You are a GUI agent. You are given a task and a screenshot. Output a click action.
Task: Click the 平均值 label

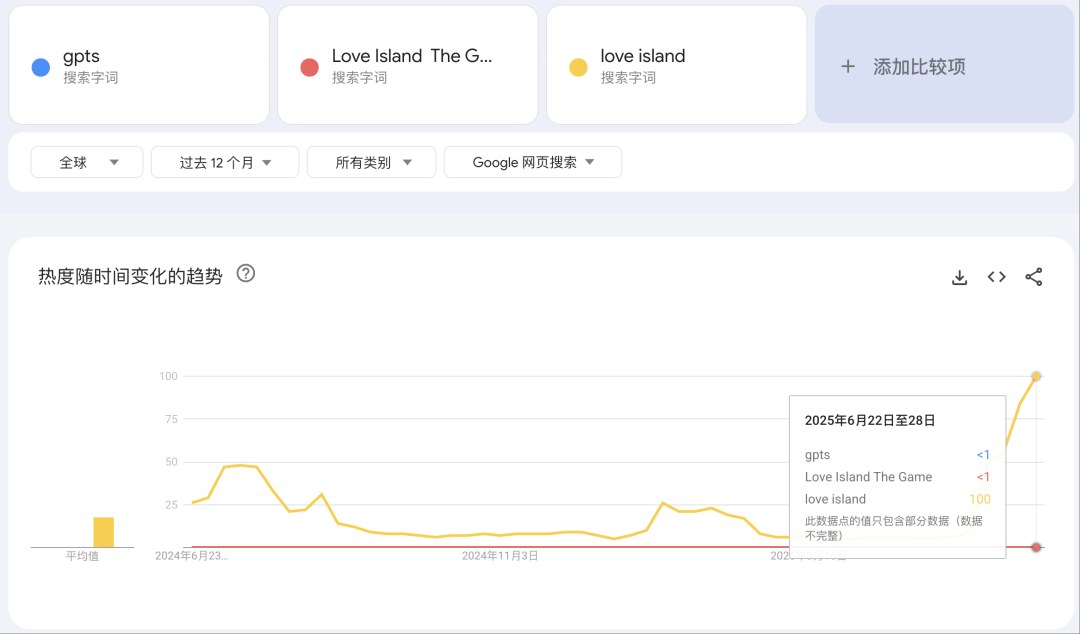(82, 556)
